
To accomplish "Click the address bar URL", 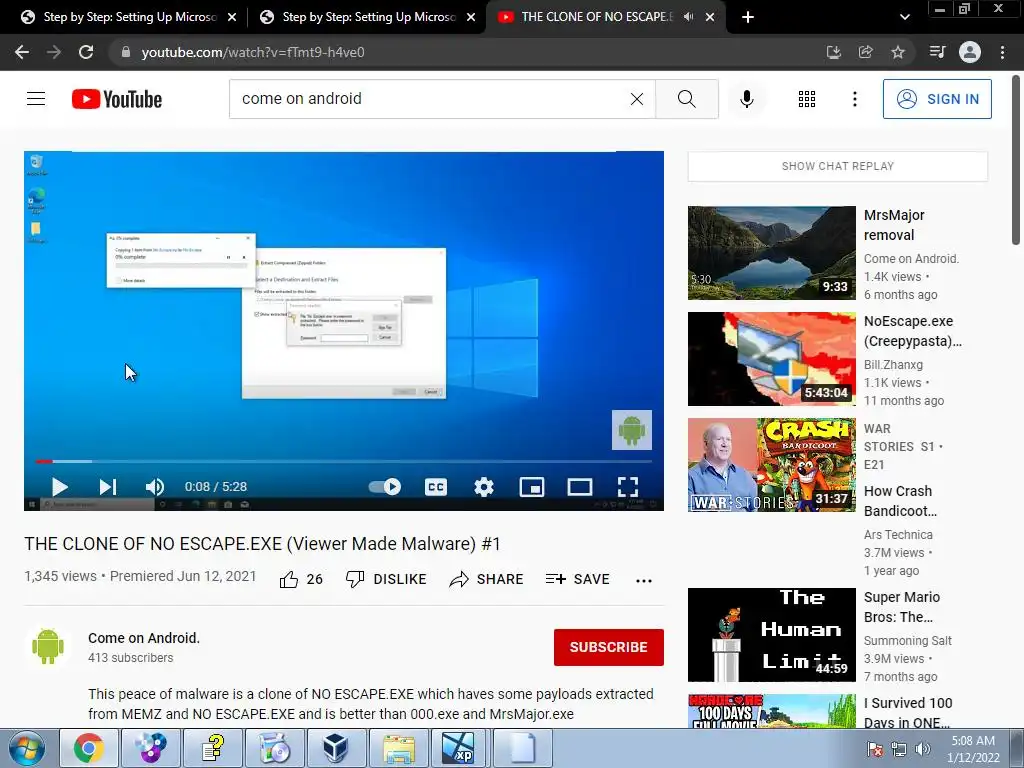I will [253, 52].
